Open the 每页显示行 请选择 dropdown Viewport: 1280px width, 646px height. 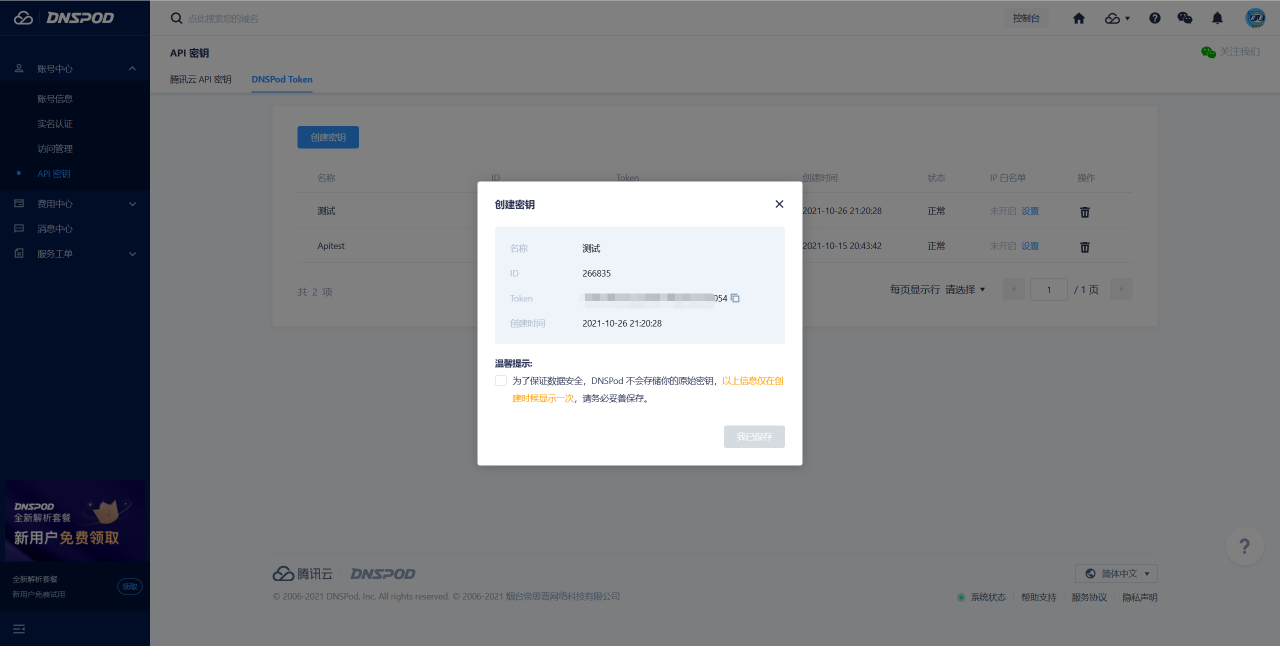point(965,290)
